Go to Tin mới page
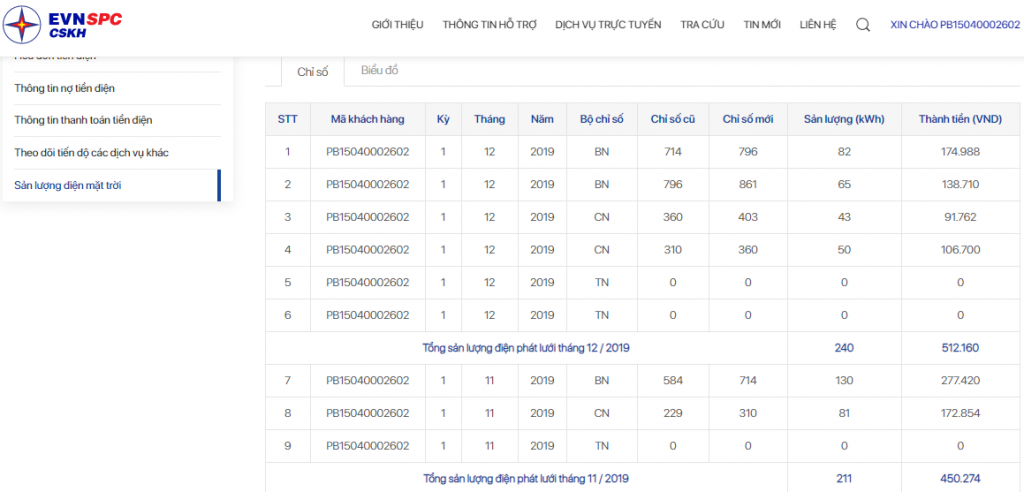This screenshot has height=492, width=1024. click(x=762, y=25)
